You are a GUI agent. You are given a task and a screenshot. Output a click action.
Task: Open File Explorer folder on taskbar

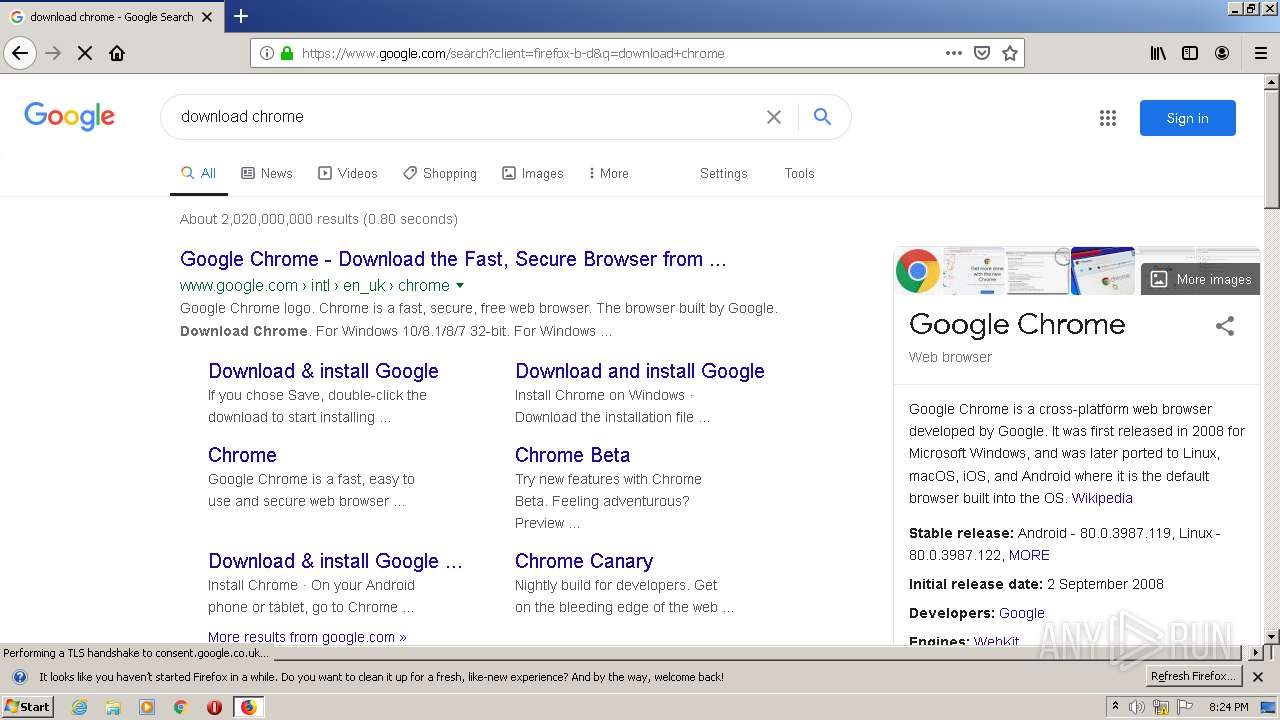tap(113, 707)
